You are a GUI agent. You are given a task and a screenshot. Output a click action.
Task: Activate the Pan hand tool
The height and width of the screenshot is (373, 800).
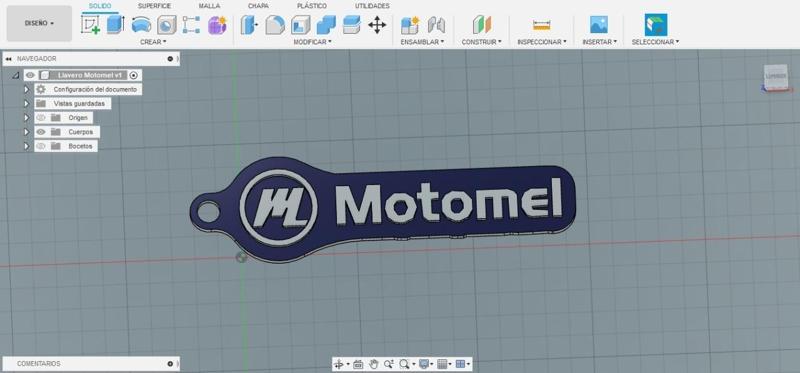tap(373, 364)
